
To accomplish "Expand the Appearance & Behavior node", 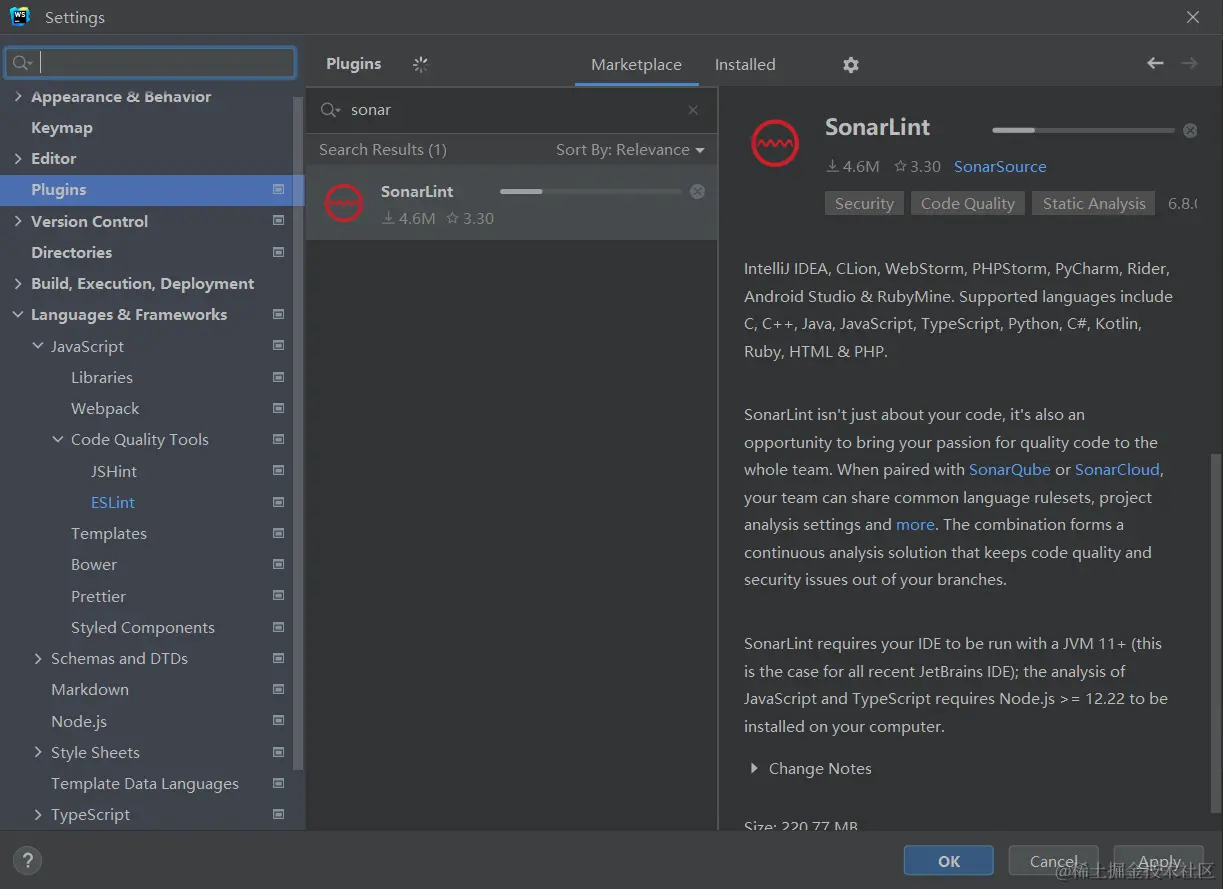I will 18,97.
